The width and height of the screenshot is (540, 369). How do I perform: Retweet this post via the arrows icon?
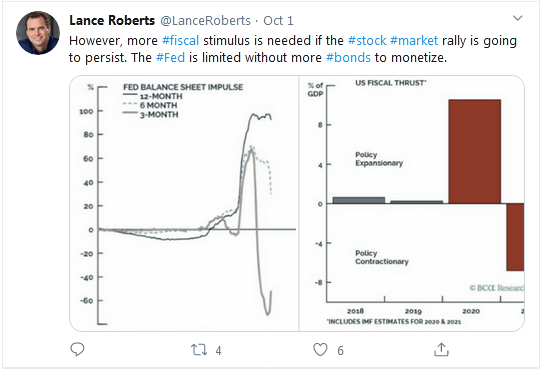199,350
